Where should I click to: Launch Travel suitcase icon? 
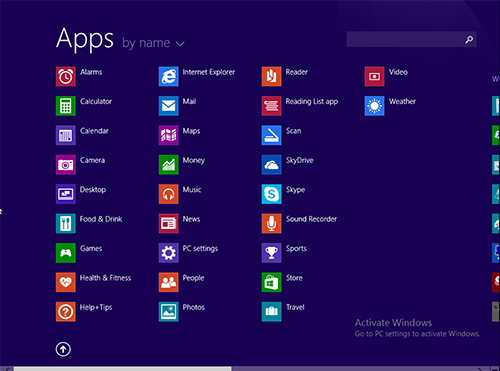[x=271, y=311]
